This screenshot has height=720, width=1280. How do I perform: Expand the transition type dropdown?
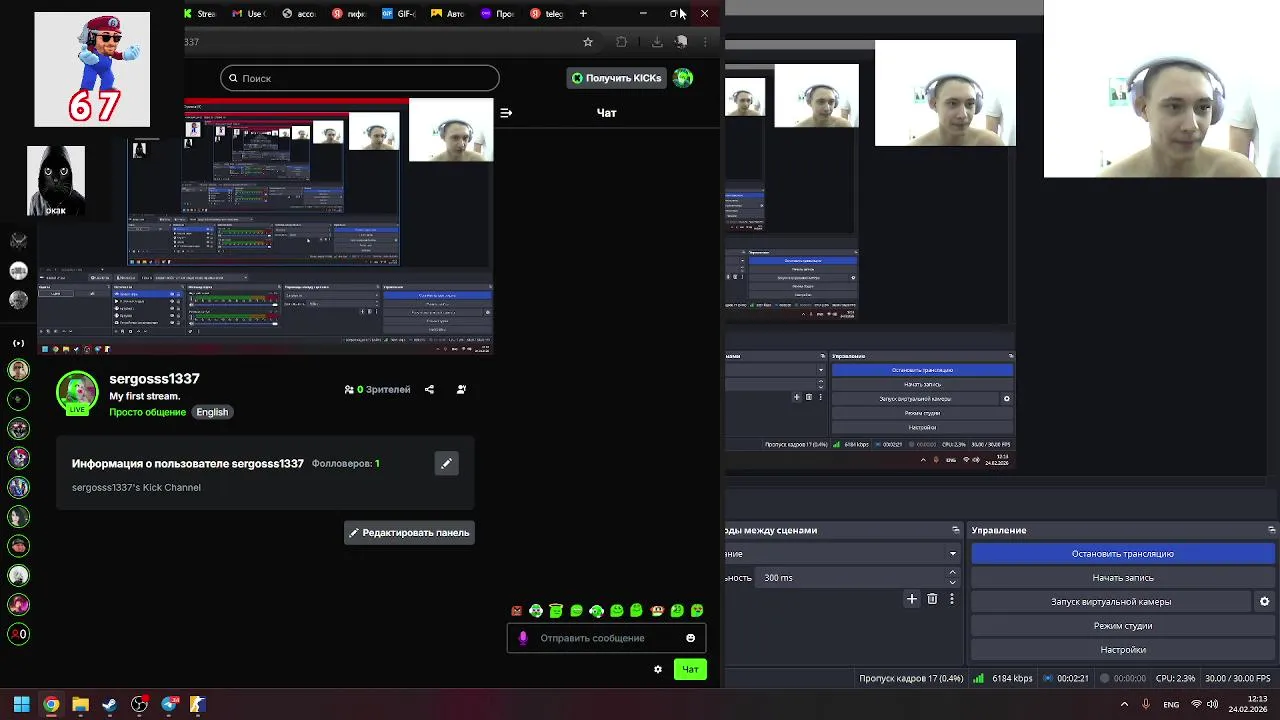(952, 553)
